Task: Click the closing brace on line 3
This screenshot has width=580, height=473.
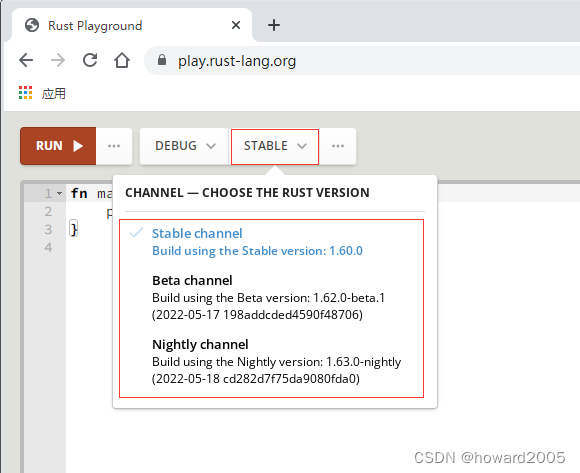Action: [74, 229]
